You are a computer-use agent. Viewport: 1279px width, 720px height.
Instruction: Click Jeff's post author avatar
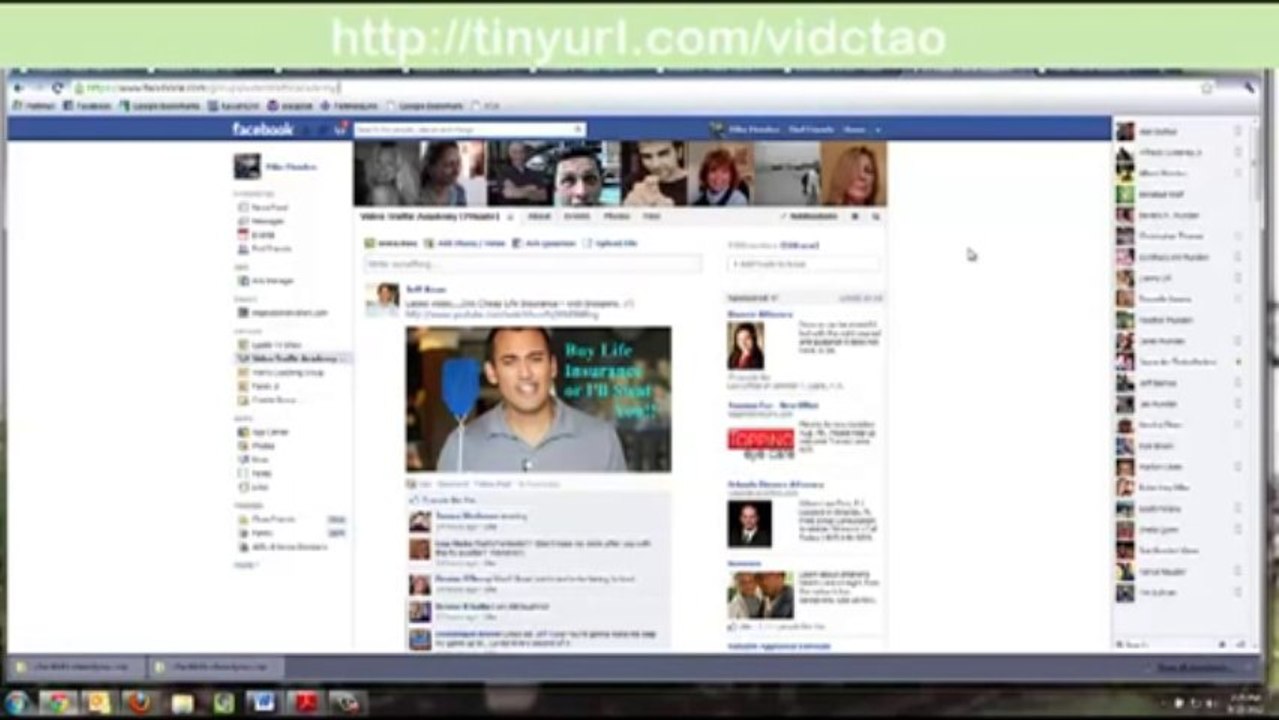click(x=382, y=300)
